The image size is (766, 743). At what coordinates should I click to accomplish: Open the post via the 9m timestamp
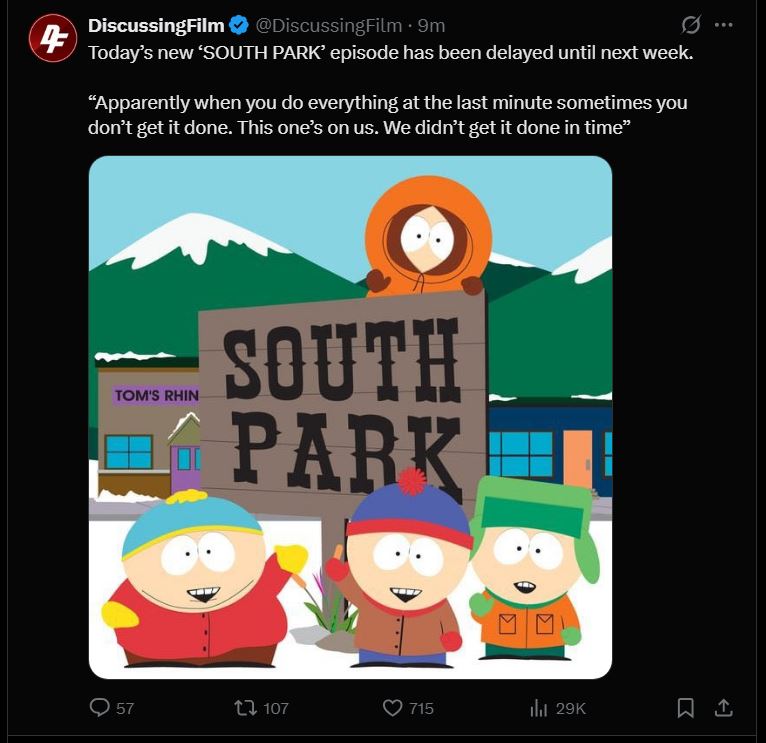[431, 25]
